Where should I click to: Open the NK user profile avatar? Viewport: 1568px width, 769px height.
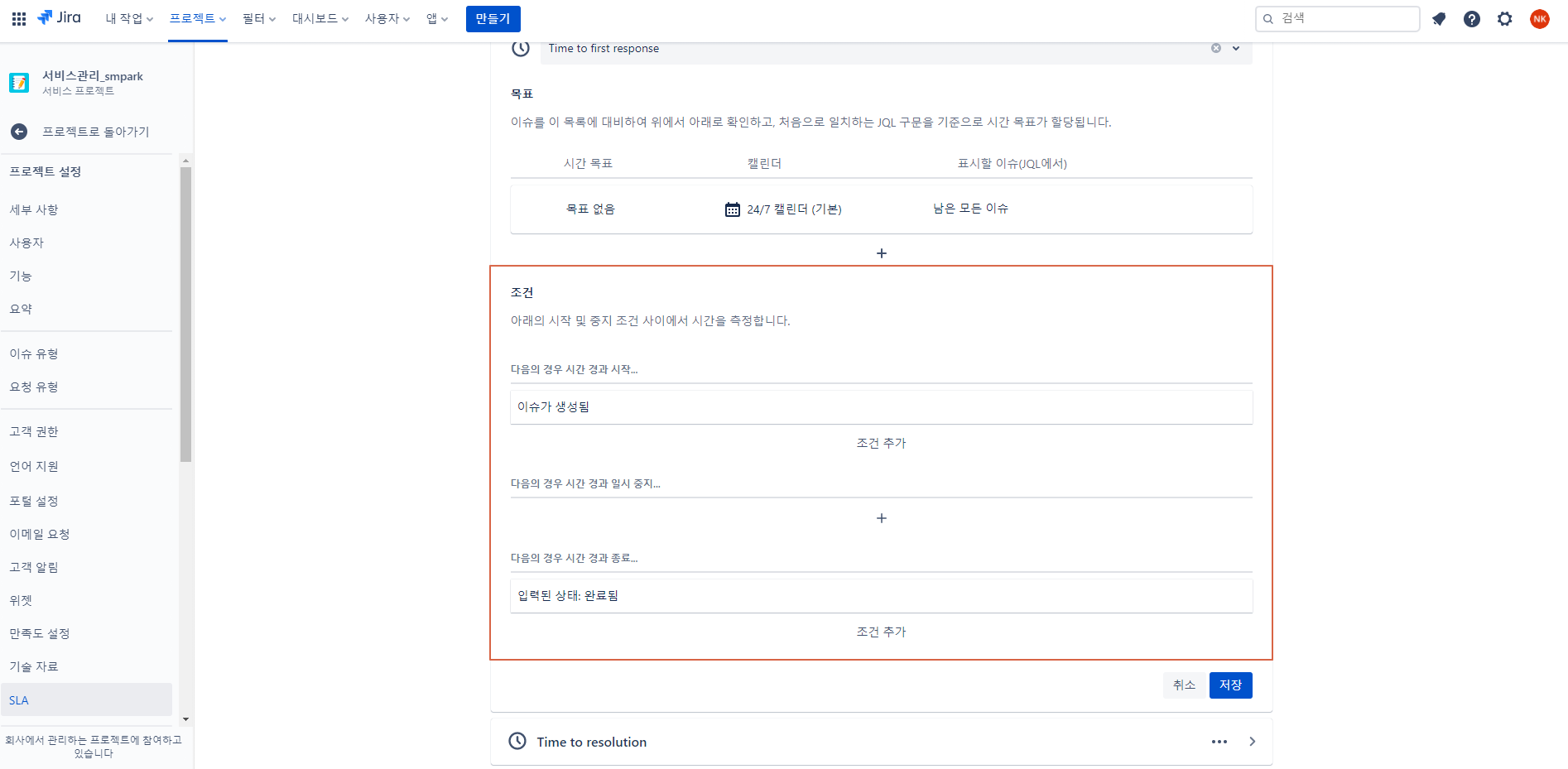coord(1539,19)
